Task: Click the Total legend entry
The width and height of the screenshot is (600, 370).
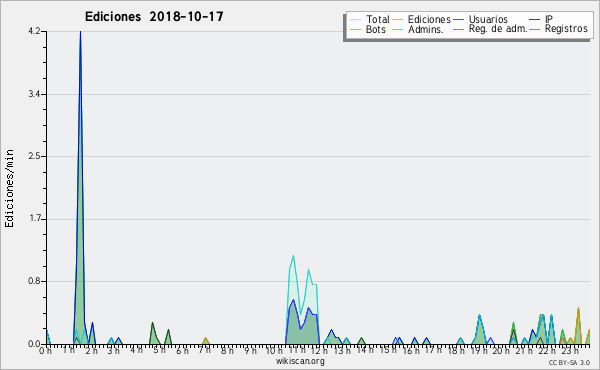Action: point(370,19)
